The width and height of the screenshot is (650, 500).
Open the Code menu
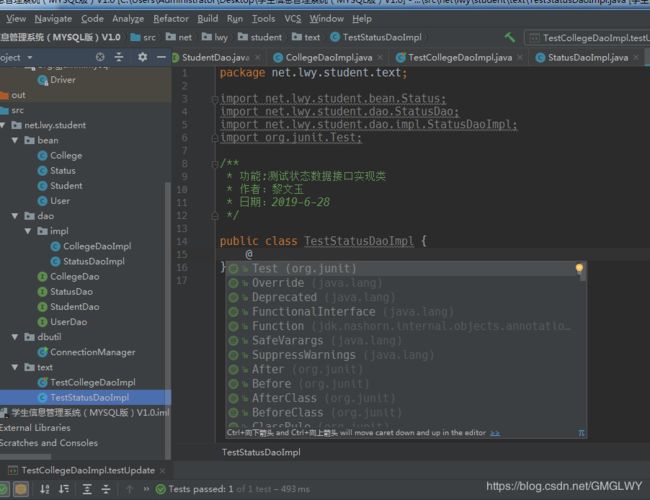coord(92,19)
